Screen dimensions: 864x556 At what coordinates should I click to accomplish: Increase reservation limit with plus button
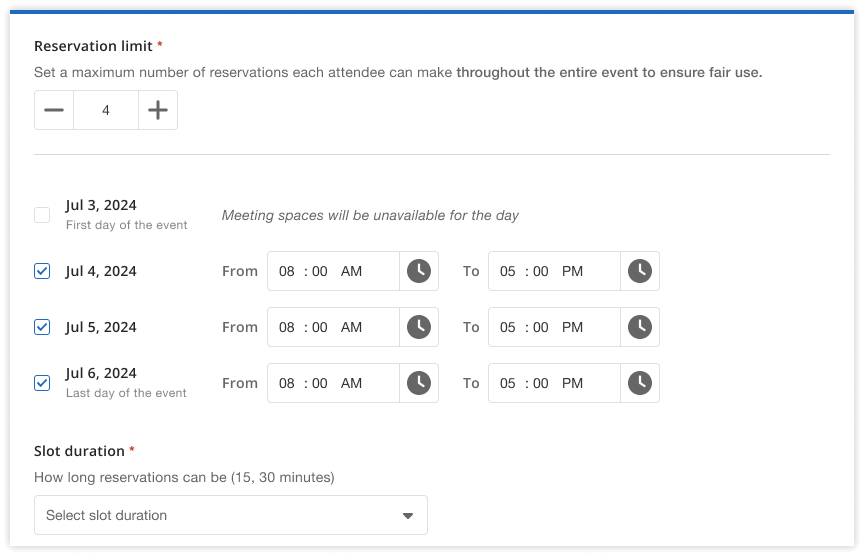157,111
